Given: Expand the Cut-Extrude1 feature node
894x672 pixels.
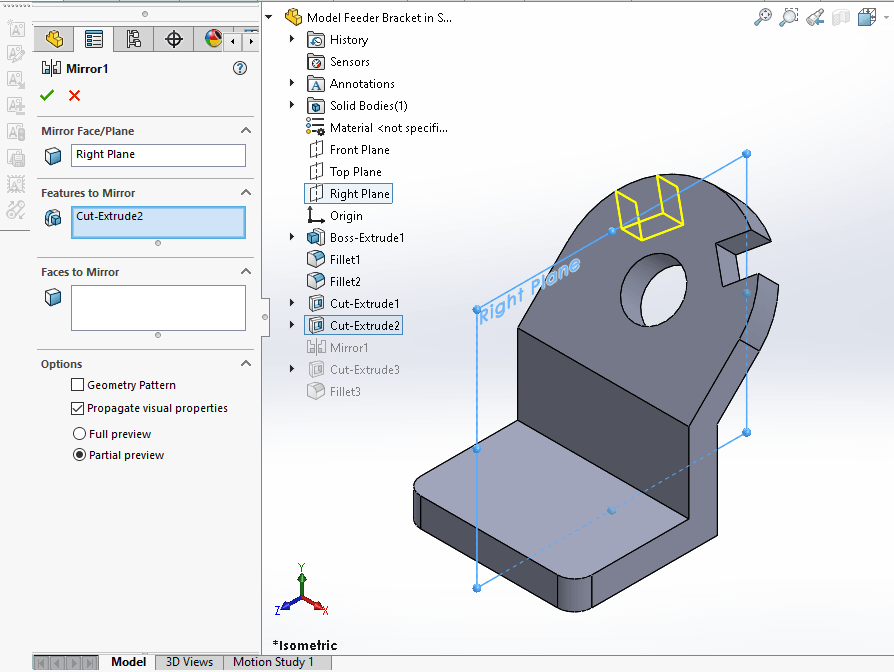Looking at the screenshot, I should (x=290, y=303).
